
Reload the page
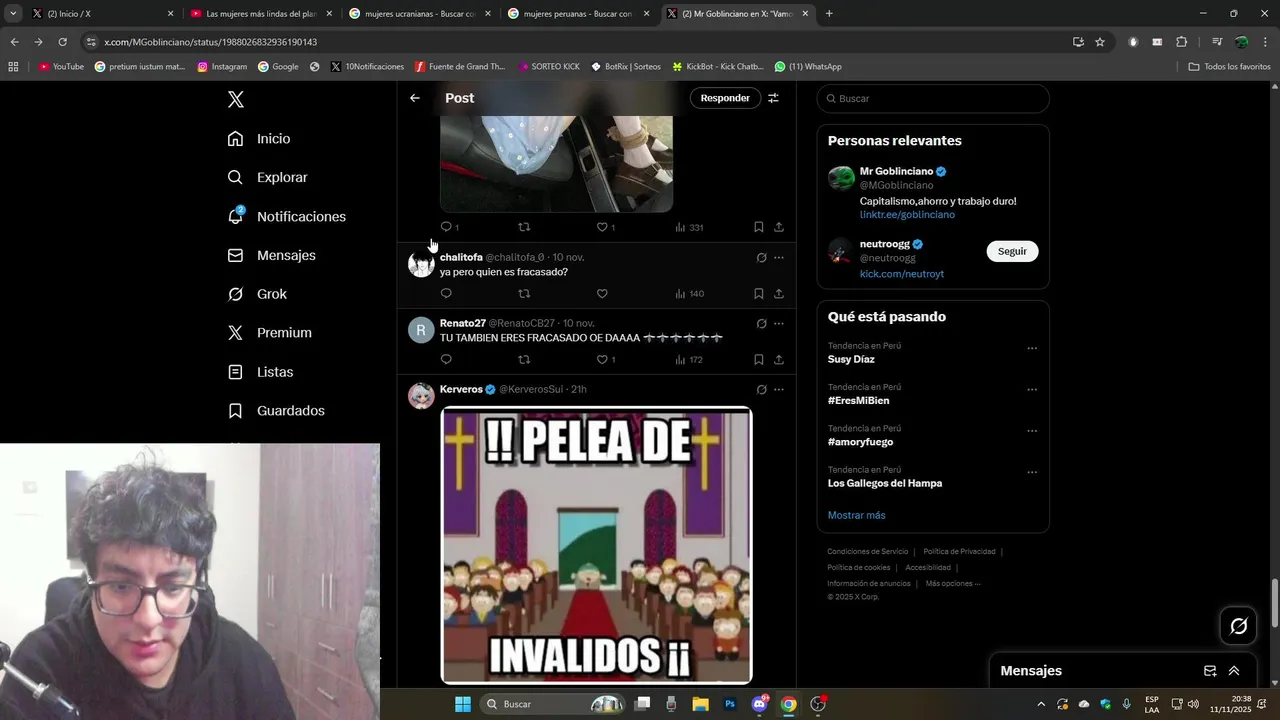pos(62,42)
